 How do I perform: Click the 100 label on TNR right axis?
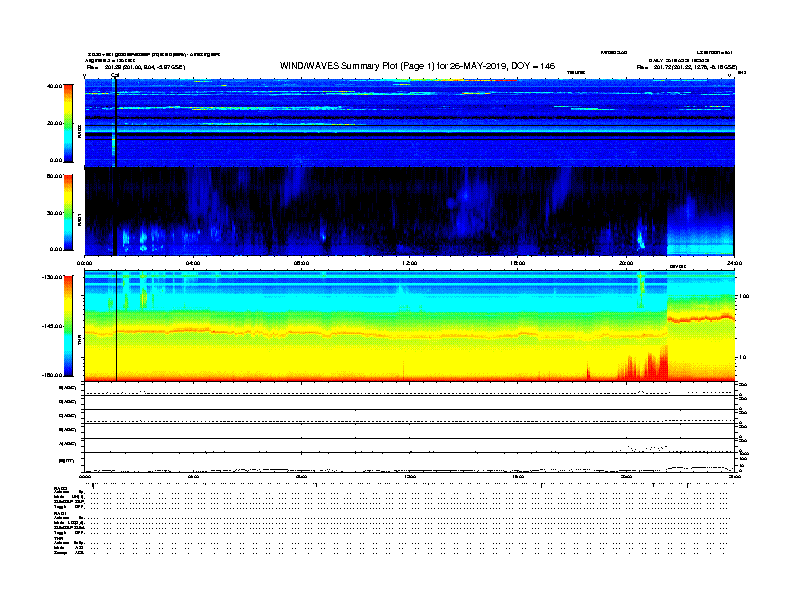pos(744,296)
